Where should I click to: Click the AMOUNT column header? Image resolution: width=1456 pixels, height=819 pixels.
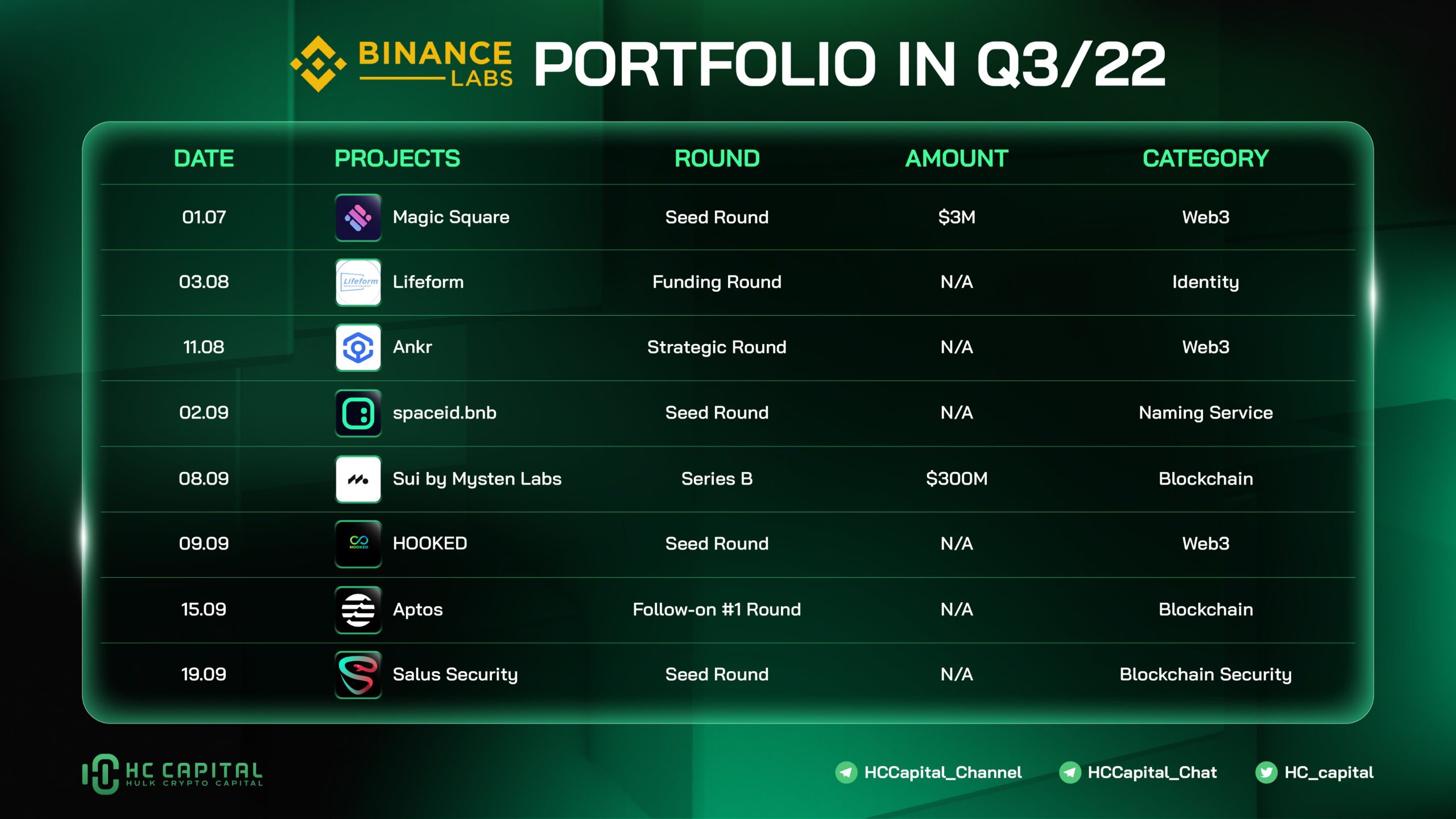[957, 159]
